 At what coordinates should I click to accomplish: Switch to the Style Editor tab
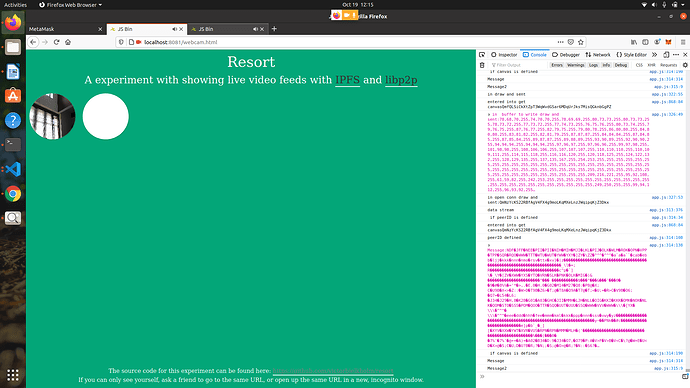point(631,55)
